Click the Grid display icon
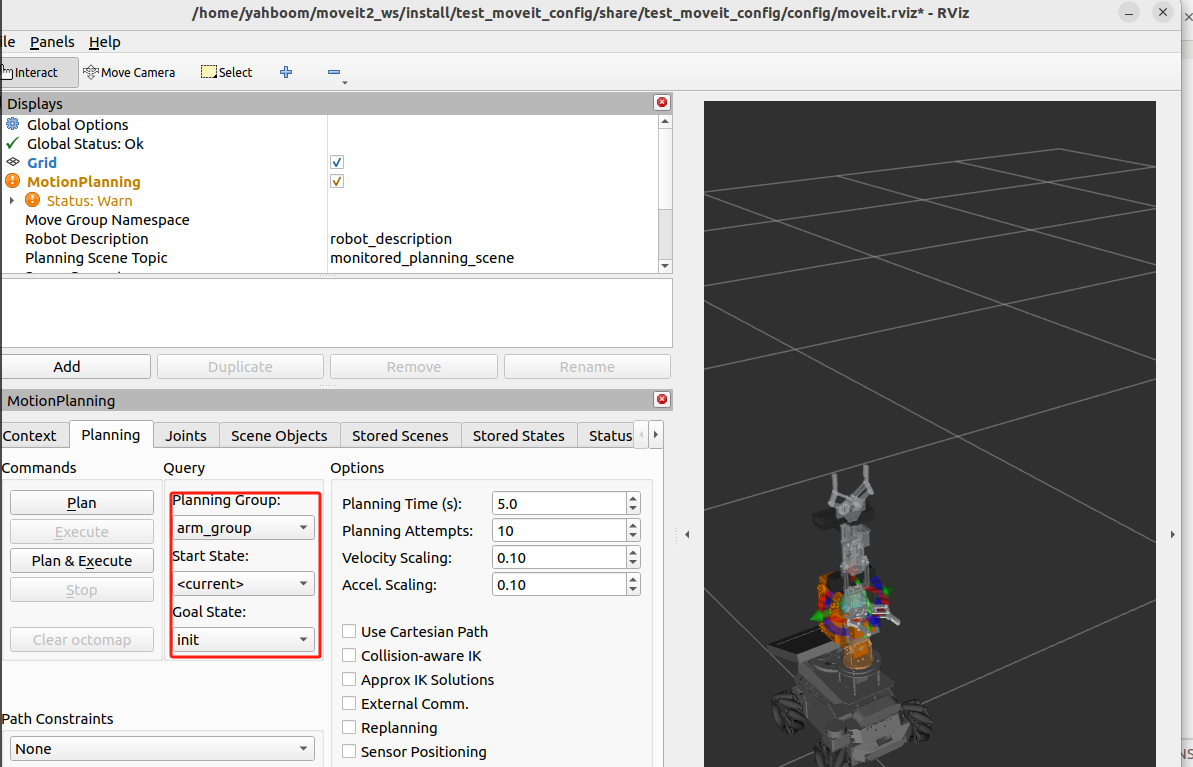 pos(13,162)
